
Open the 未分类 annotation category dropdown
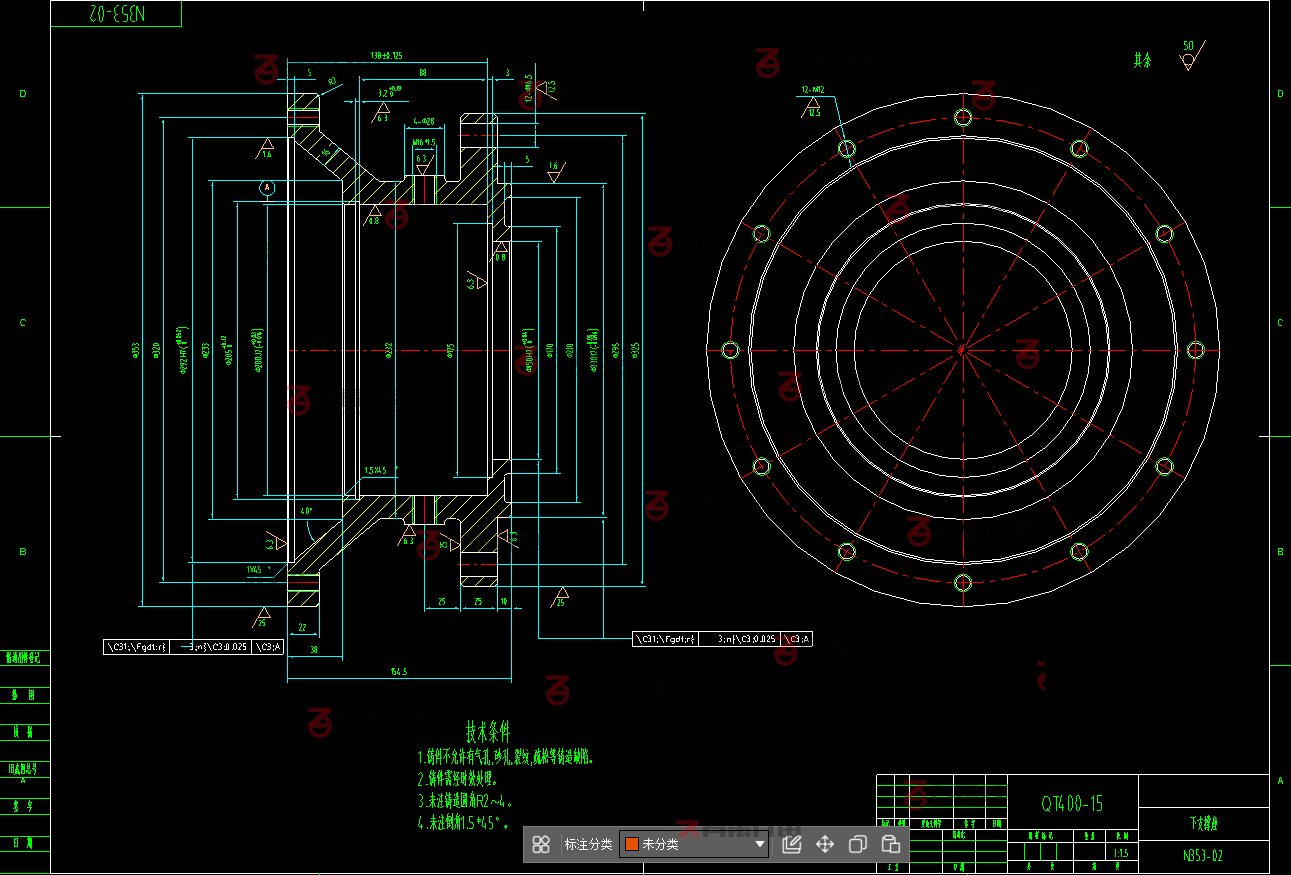click(694, 844)
